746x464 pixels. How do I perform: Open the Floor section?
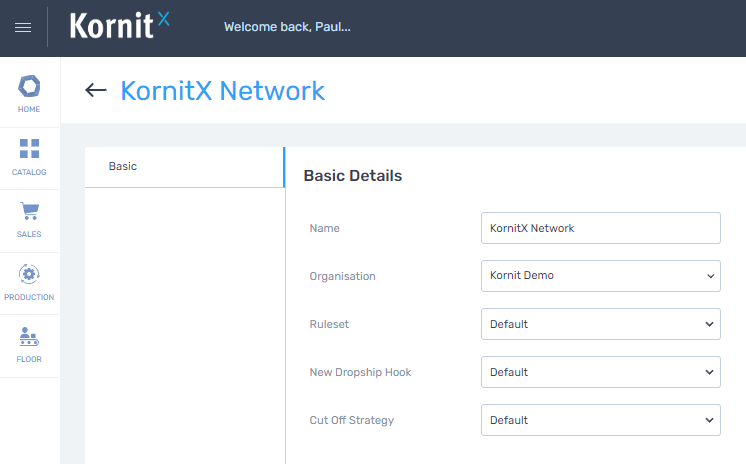coord(29,345)
